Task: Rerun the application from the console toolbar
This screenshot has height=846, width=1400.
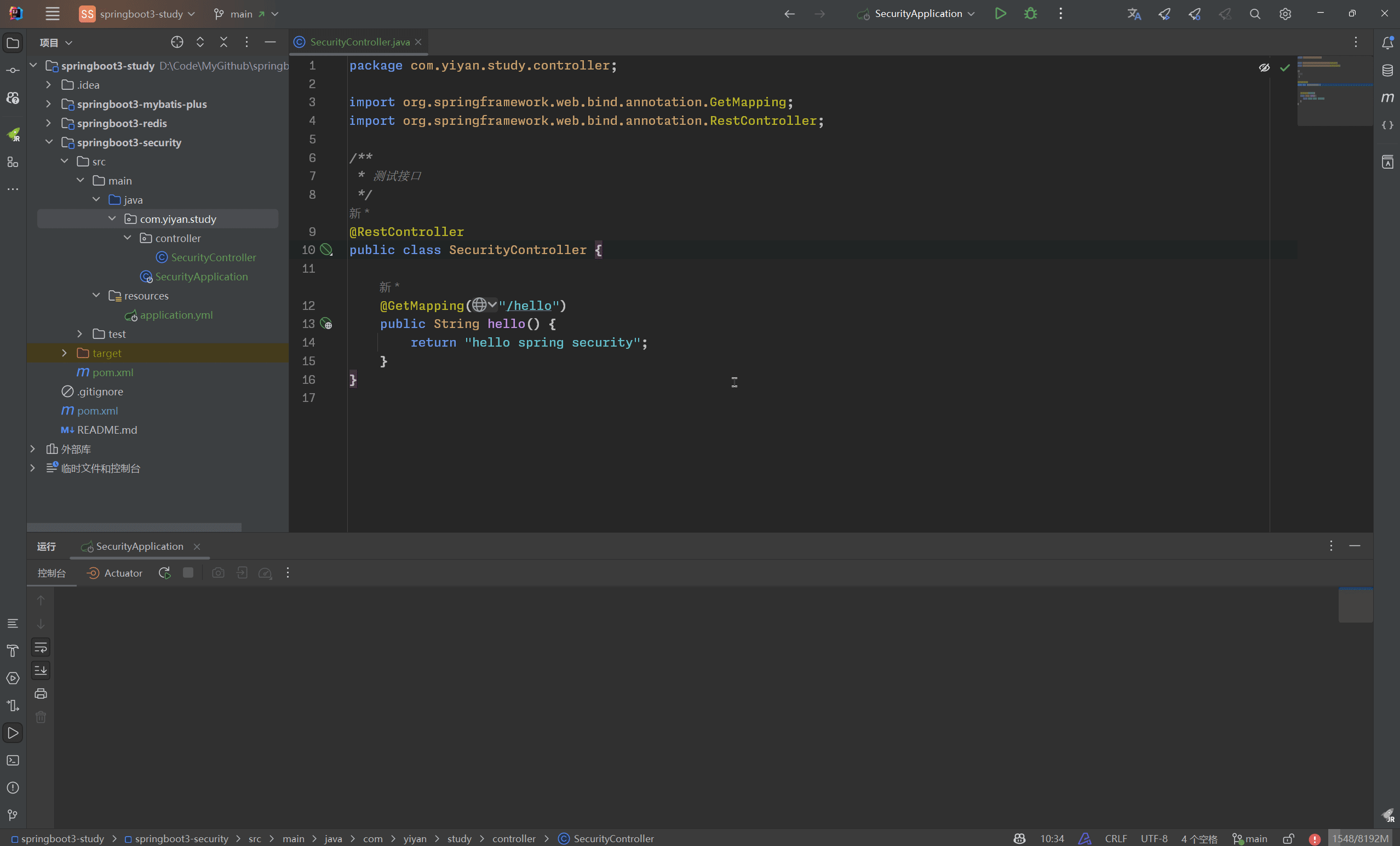Action: pos(164,573)
